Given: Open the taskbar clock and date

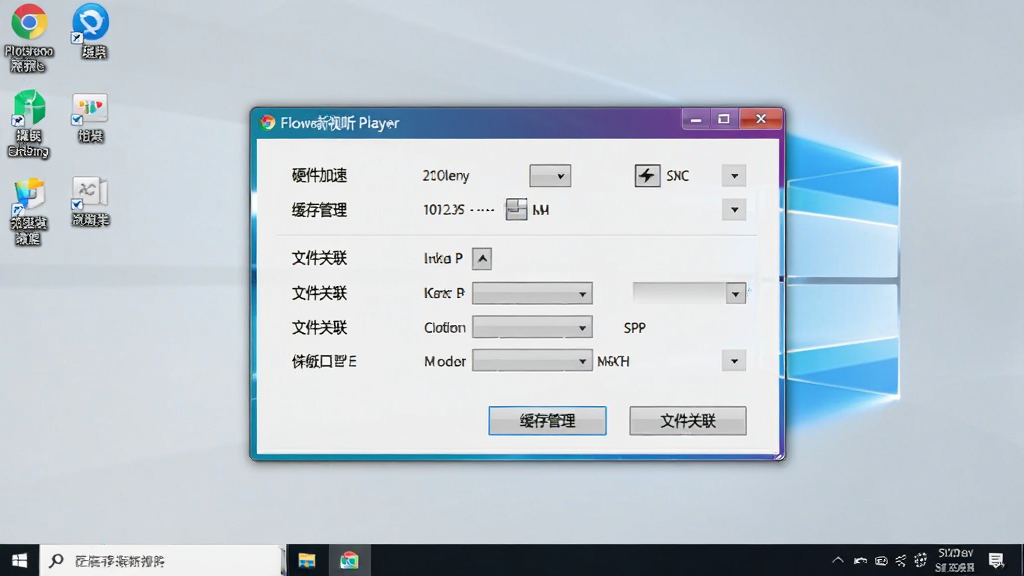Looking at the screenshot, I should 955,560.
